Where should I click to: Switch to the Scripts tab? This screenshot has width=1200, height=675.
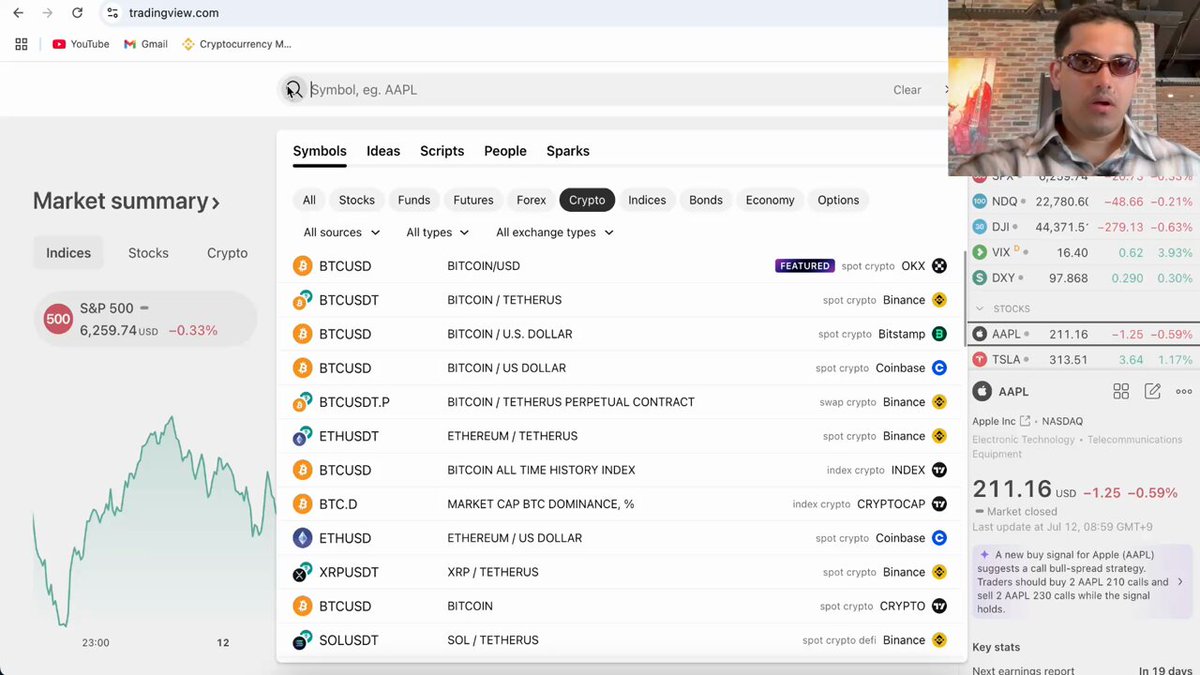pyautogui.click(x=442, y=151)
